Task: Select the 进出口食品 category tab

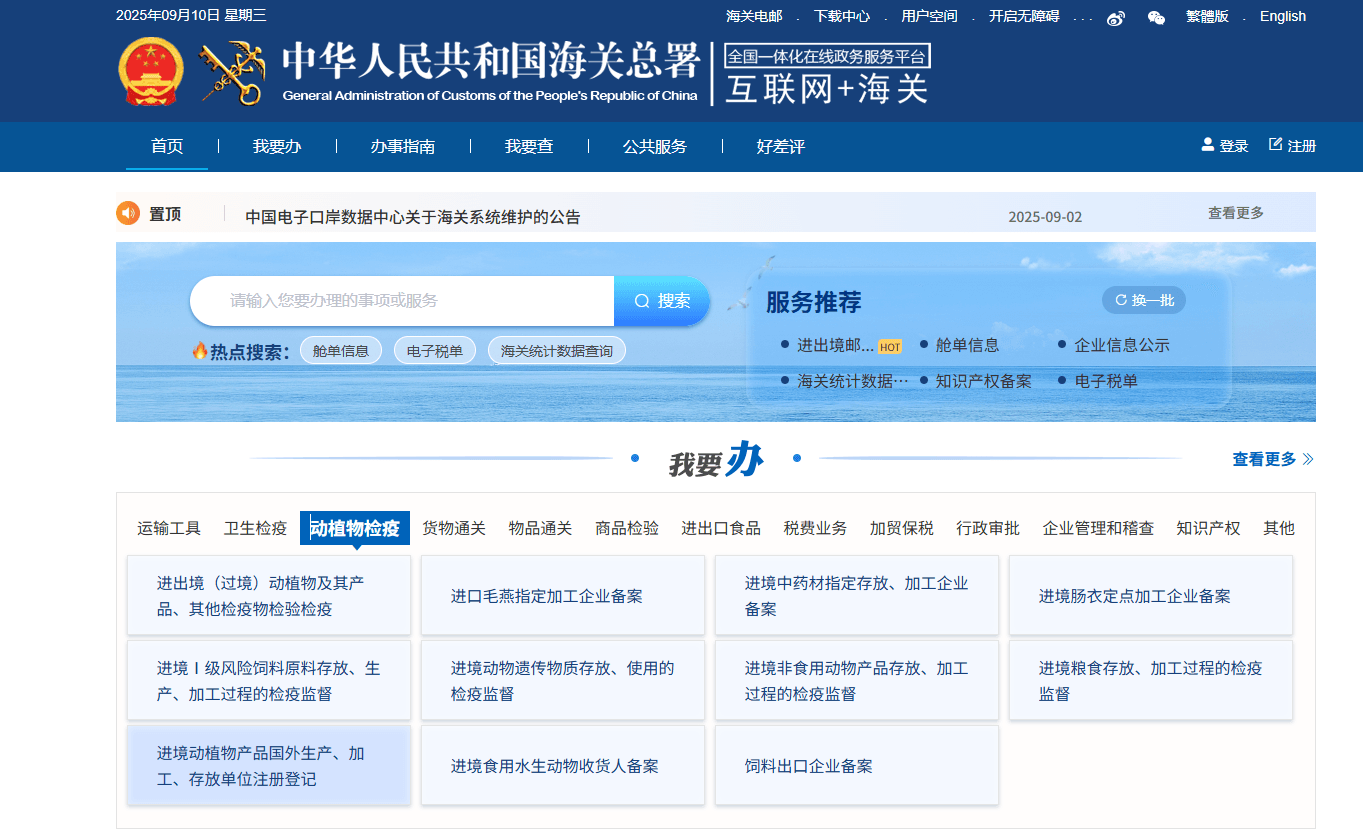Action: [720, 528]
